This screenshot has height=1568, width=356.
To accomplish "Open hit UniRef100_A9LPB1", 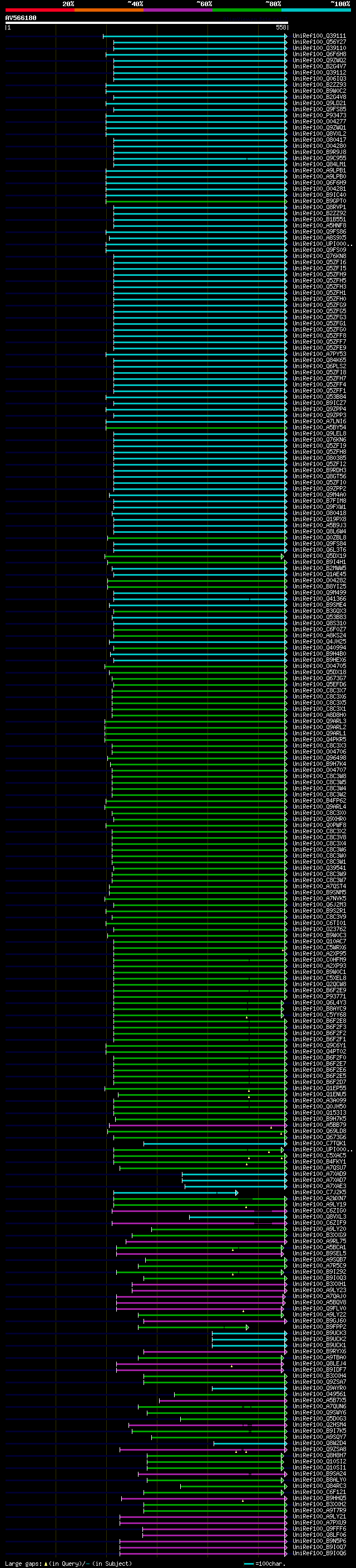I will click(319, 170).
